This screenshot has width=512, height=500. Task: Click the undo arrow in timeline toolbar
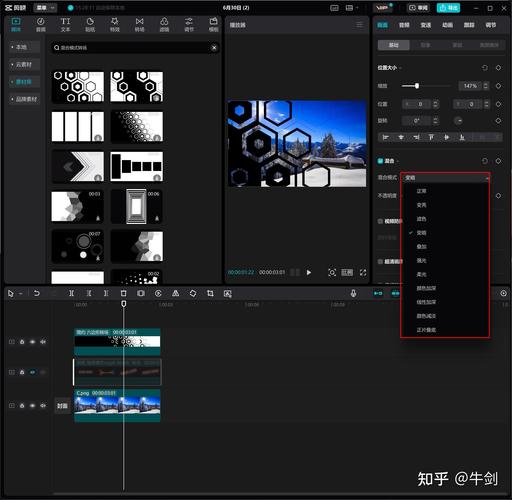pos(37,293)
